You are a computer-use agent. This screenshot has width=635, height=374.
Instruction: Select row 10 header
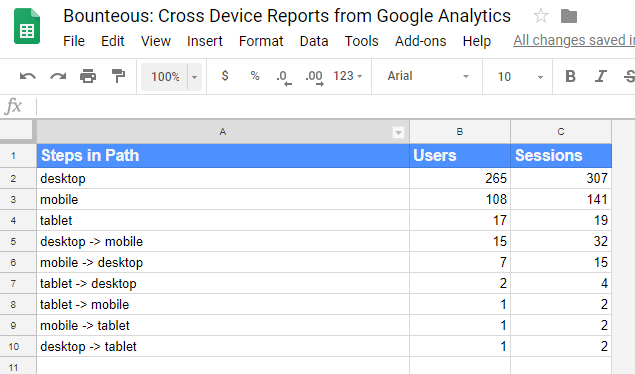point(18,347)
